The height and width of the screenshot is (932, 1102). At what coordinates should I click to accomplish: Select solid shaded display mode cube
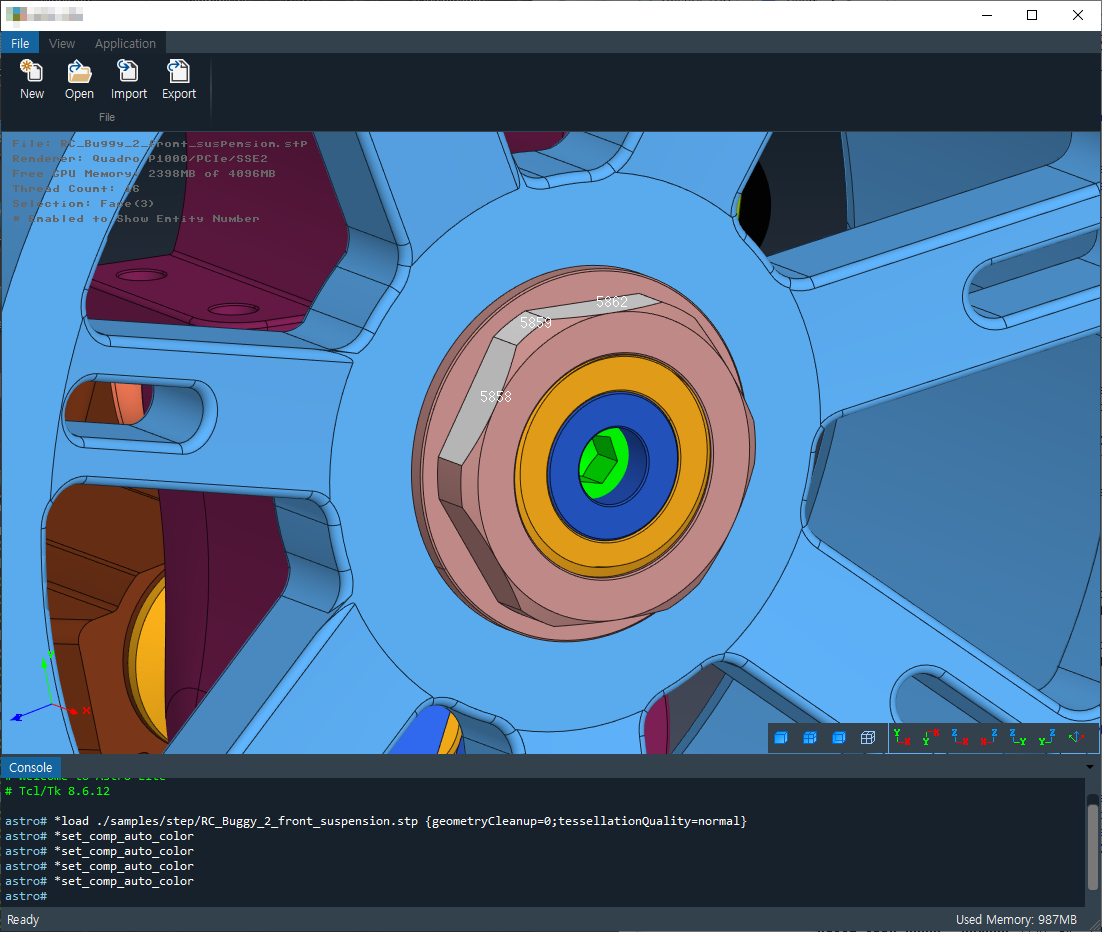click(781, 737)
